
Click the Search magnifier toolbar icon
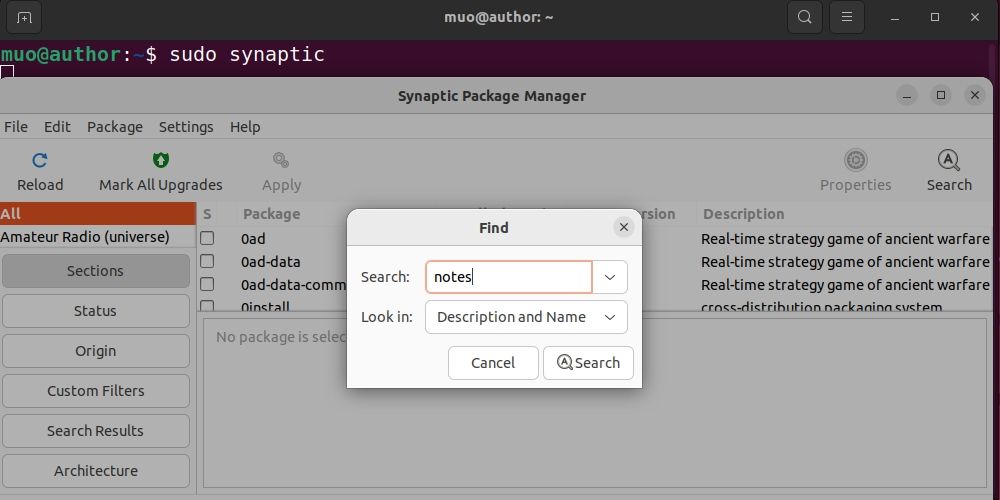[x=949, y=160]
